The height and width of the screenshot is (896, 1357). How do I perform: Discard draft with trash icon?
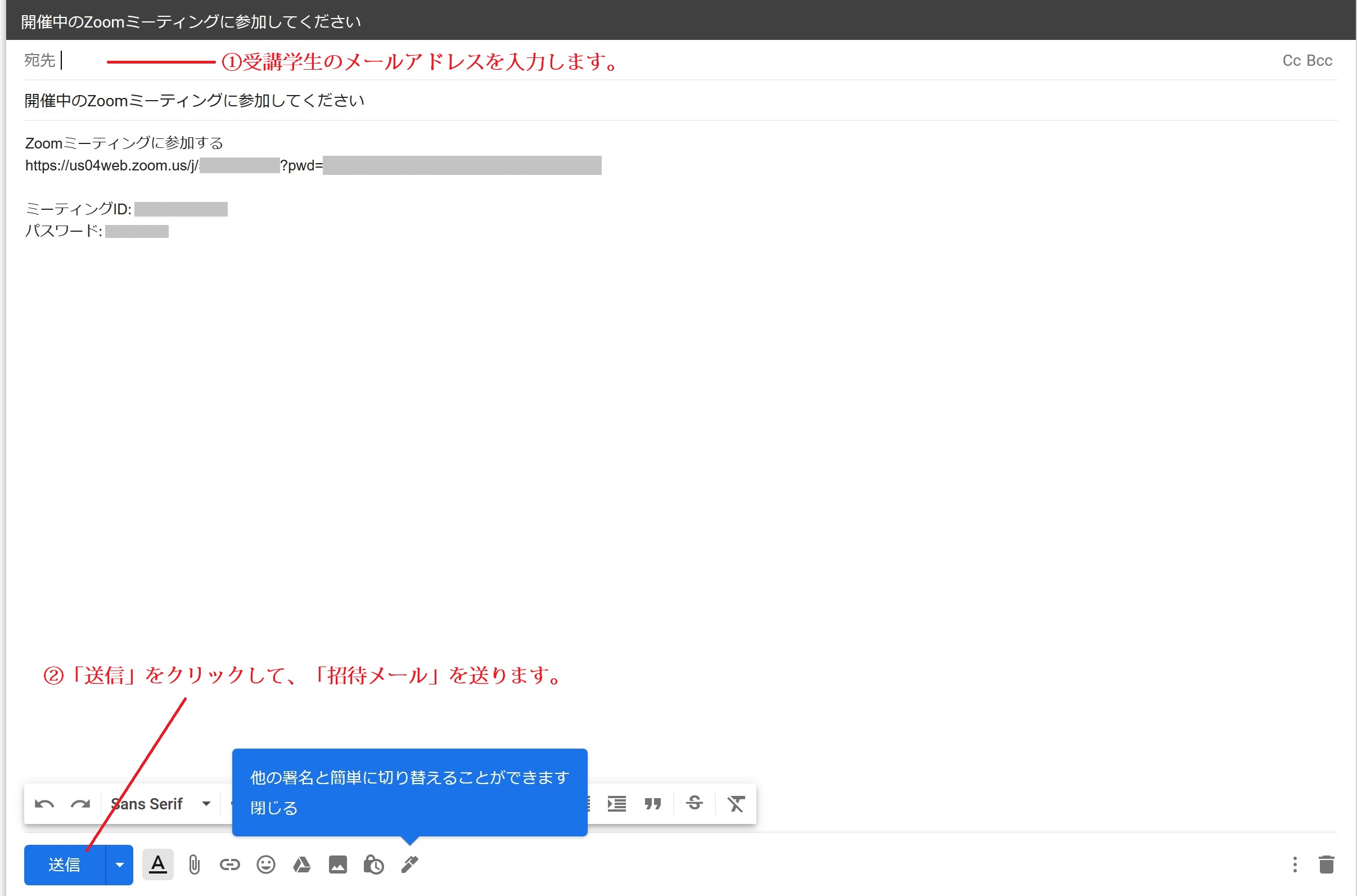[x=1326, y=865]
